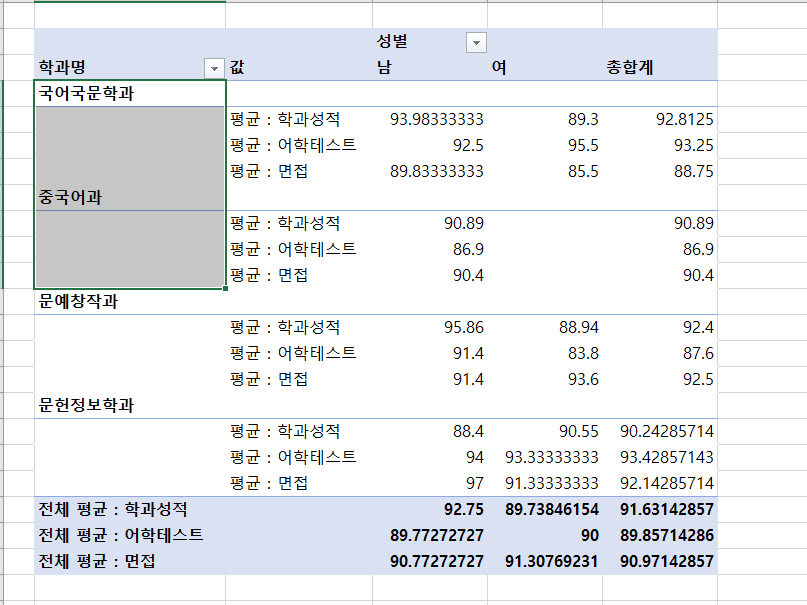Select the cell containing 93.98333333

[x=436, y=119]
